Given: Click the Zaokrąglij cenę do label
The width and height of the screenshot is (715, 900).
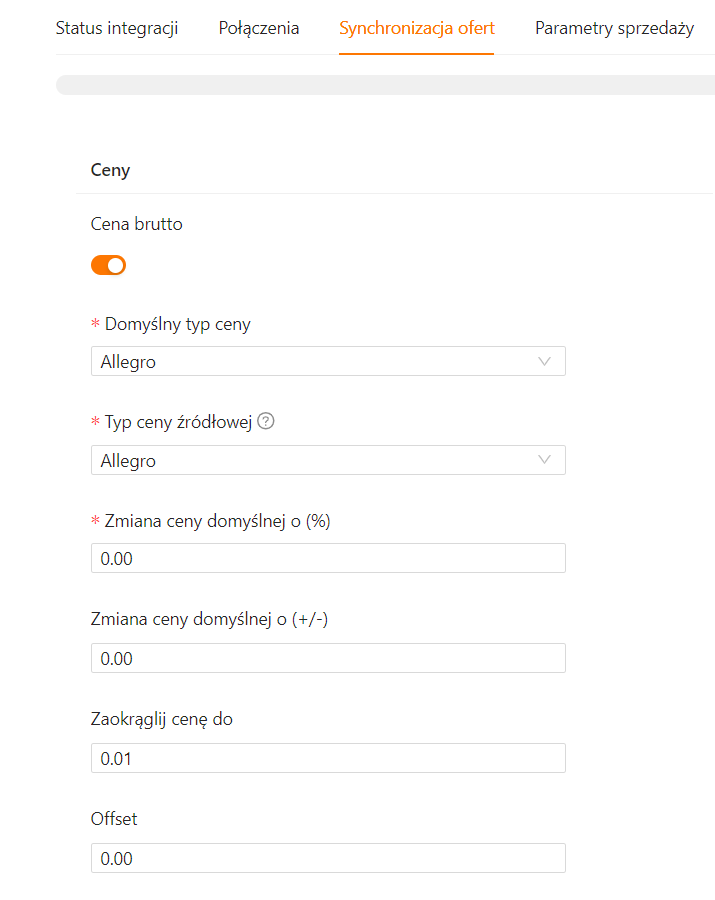Looking at the screenshot, I should pyautogui.click(x=161, y=719).
